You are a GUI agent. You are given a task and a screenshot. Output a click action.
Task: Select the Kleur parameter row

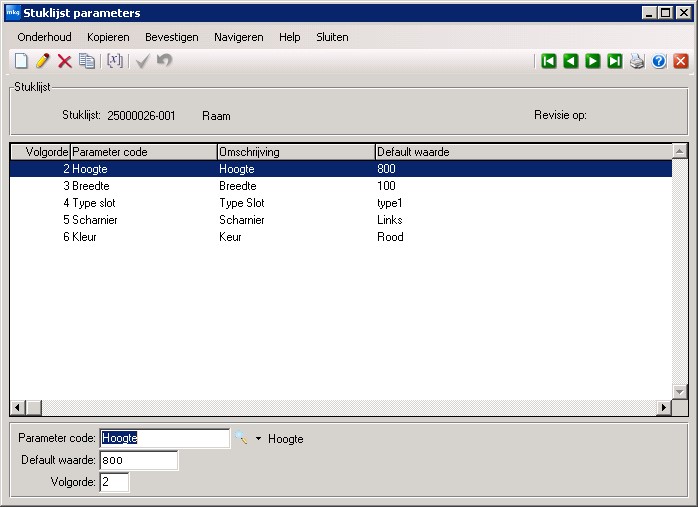tap(341, 236)
